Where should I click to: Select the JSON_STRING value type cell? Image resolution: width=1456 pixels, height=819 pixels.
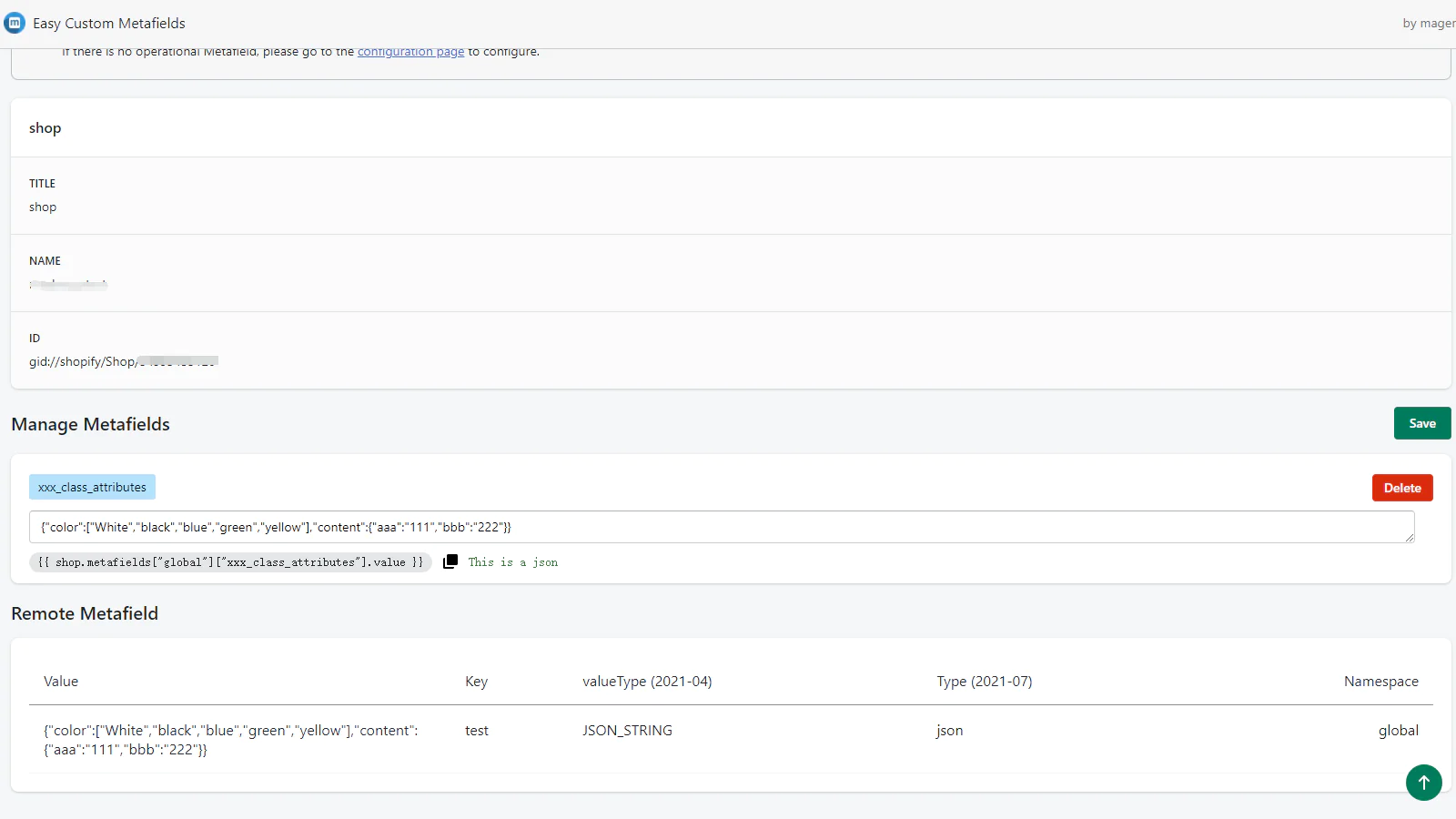(x=627, y=730)
